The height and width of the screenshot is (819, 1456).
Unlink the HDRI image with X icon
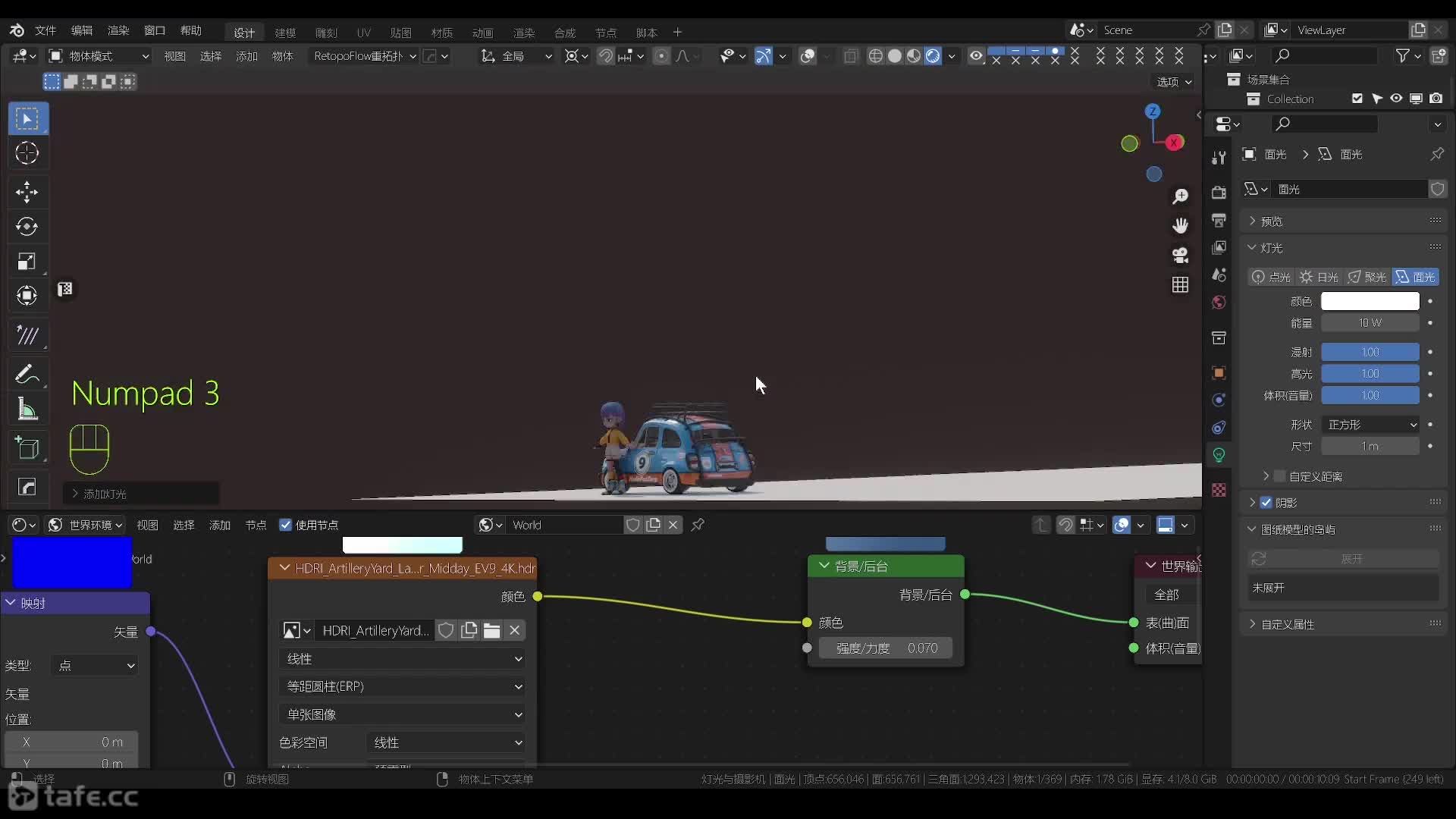pyautogui.click(x=514, y=630)
